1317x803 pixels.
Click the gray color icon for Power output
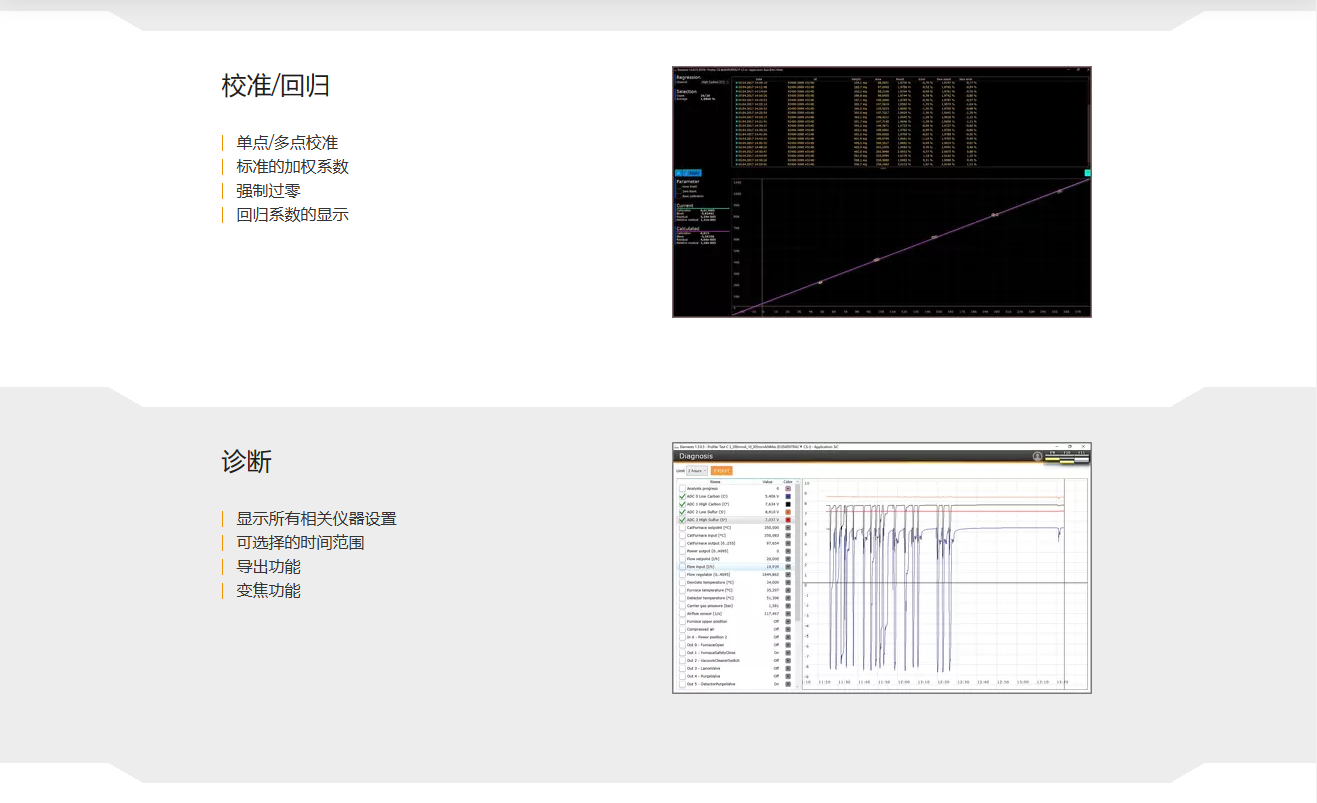[788, 551]
